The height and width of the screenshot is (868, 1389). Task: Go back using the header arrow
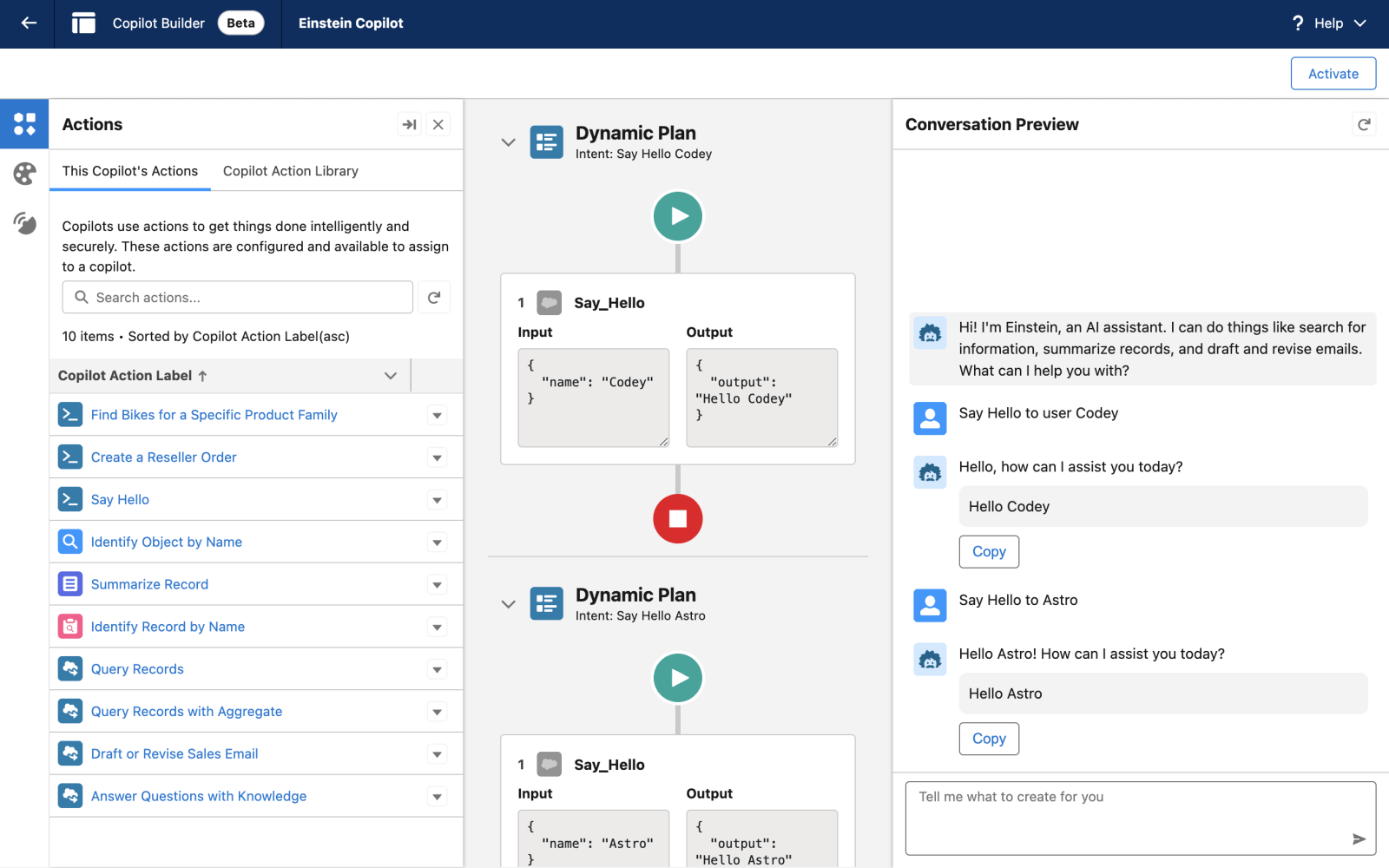[29, 23]
